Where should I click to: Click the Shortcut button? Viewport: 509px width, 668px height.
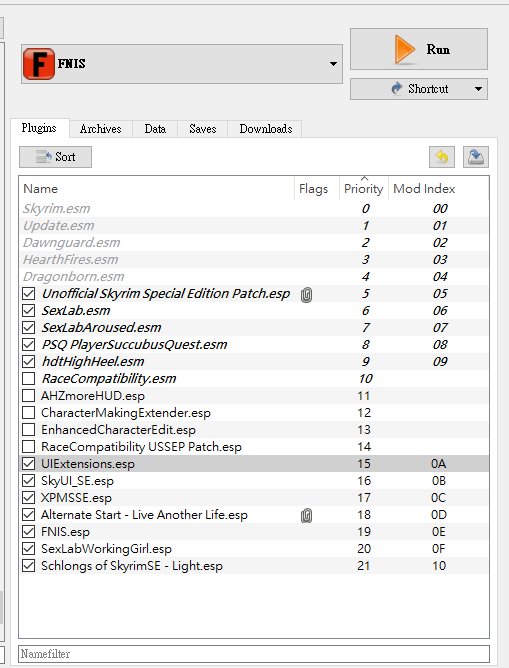point(419,89)
